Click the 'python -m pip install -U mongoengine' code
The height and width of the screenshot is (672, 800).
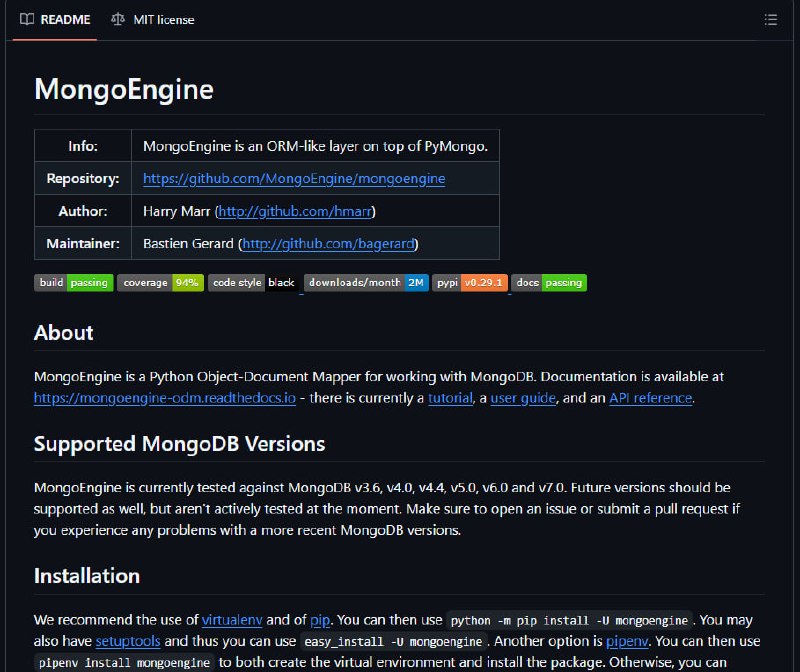tap(569, 620)
